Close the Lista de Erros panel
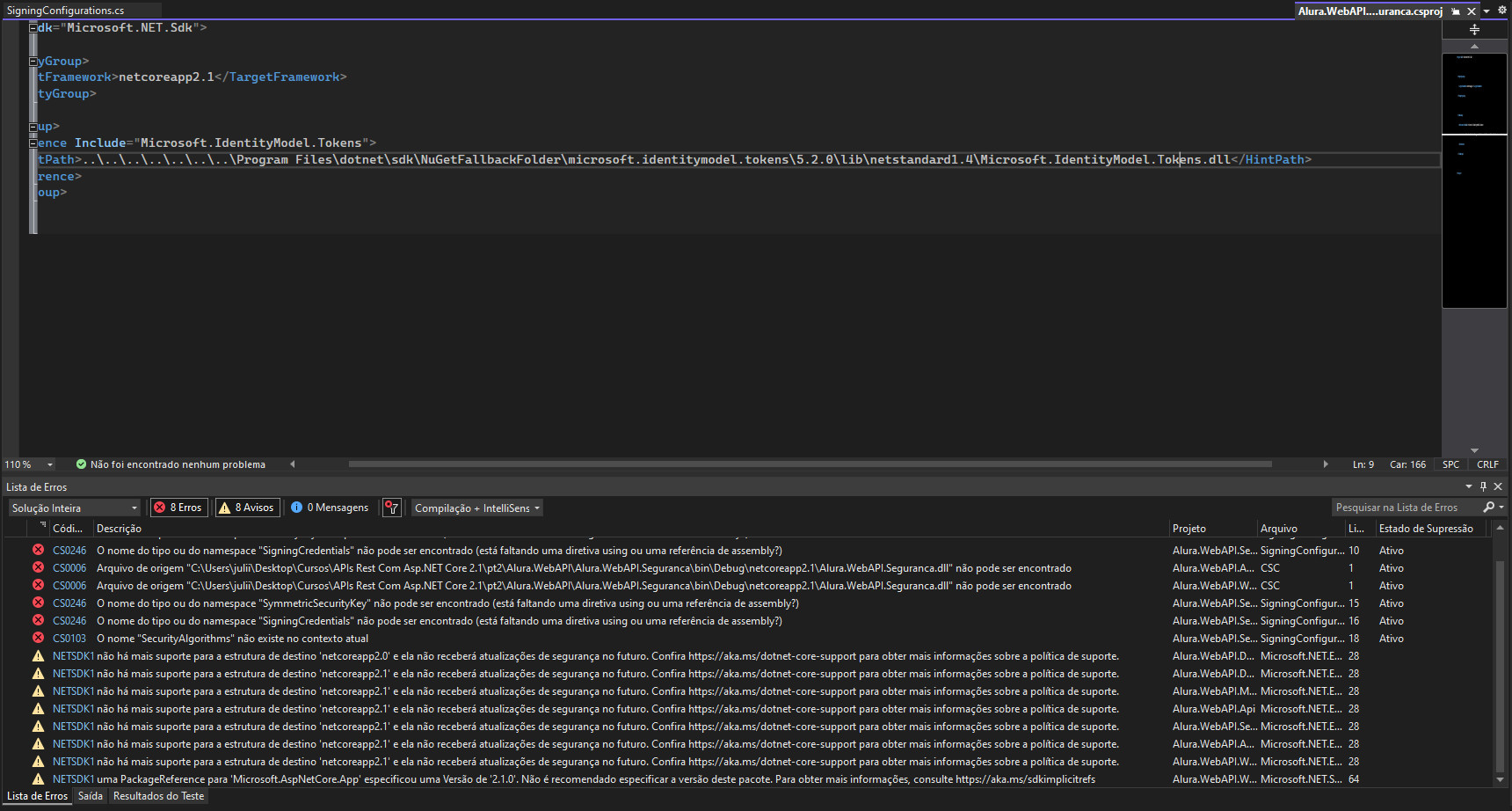The image size is (1512, 811). pos(1498,486)
